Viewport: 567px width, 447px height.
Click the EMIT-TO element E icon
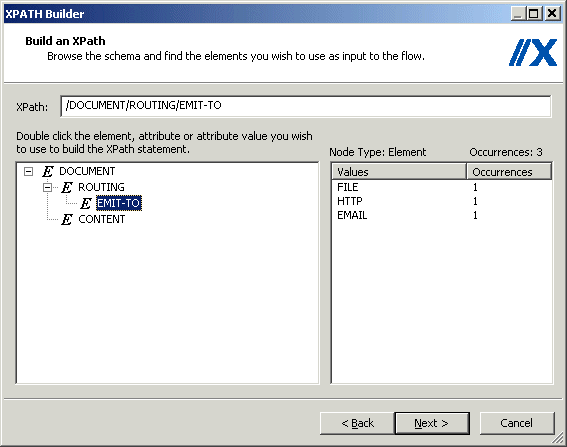click(x=86, y=203)
